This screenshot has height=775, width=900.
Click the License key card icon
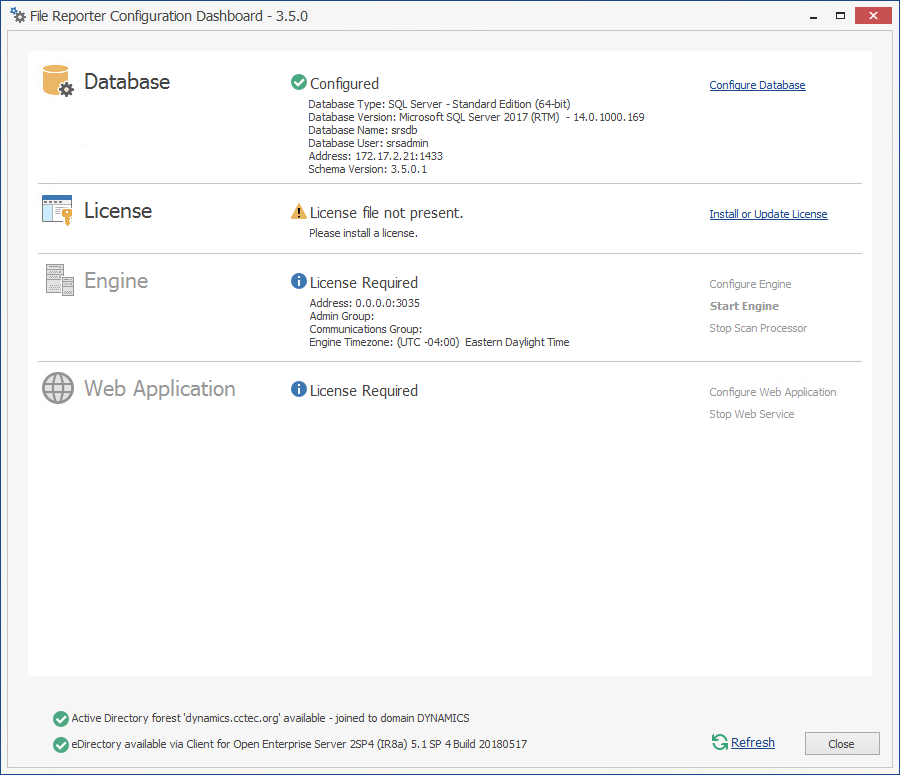pyautogui.click(x=57, y=210)
